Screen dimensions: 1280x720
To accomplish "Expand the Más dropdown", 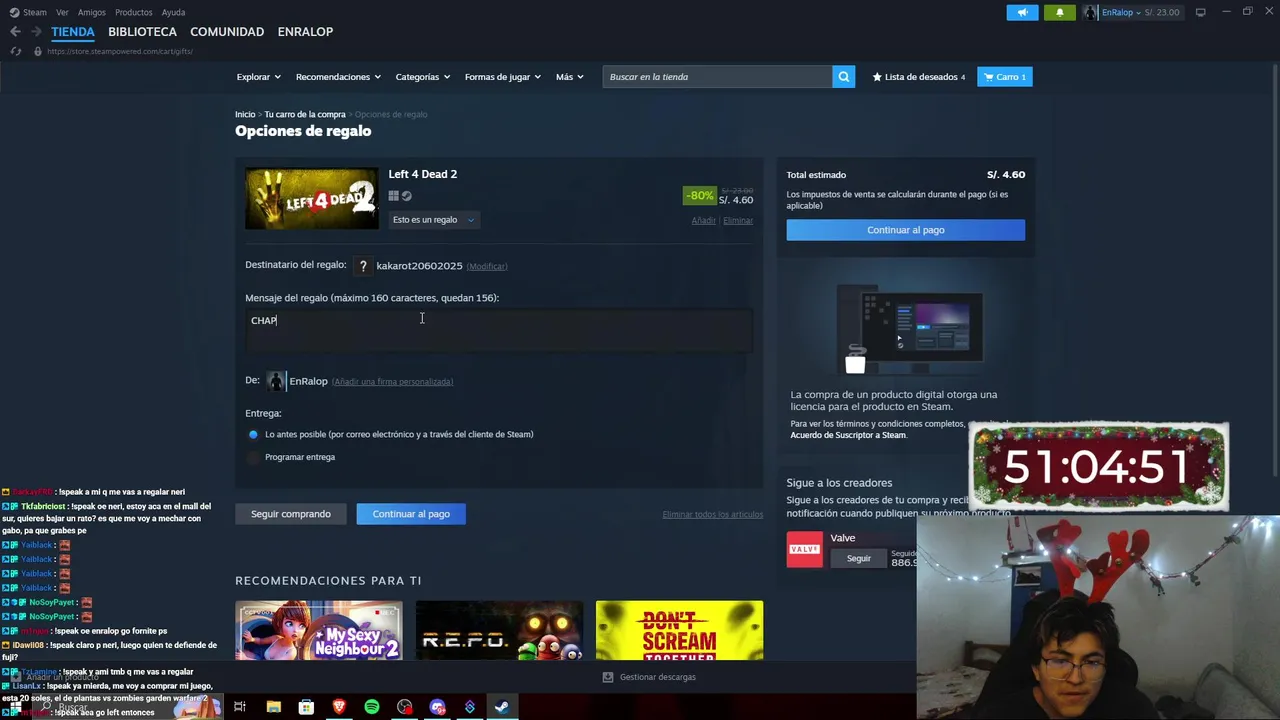I will 569,77.
